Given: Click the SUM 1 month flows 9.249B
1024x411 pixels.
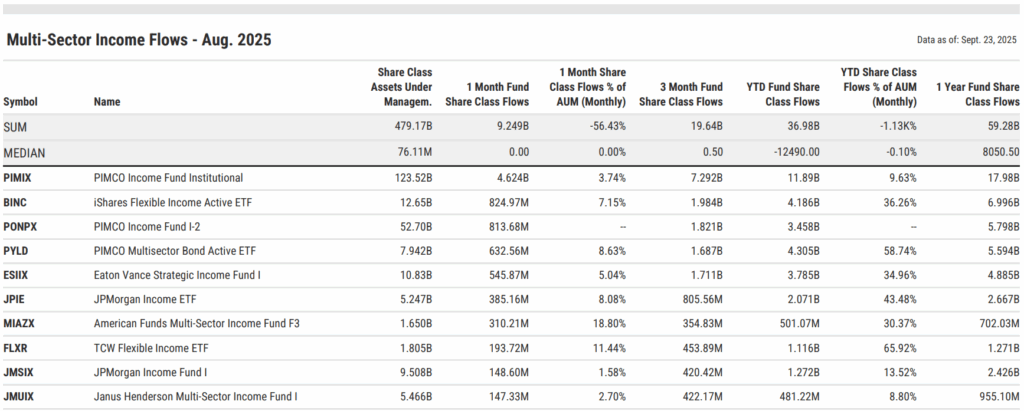Looking at the screenshot, I should pyautogui.click(x=512, y=127).
